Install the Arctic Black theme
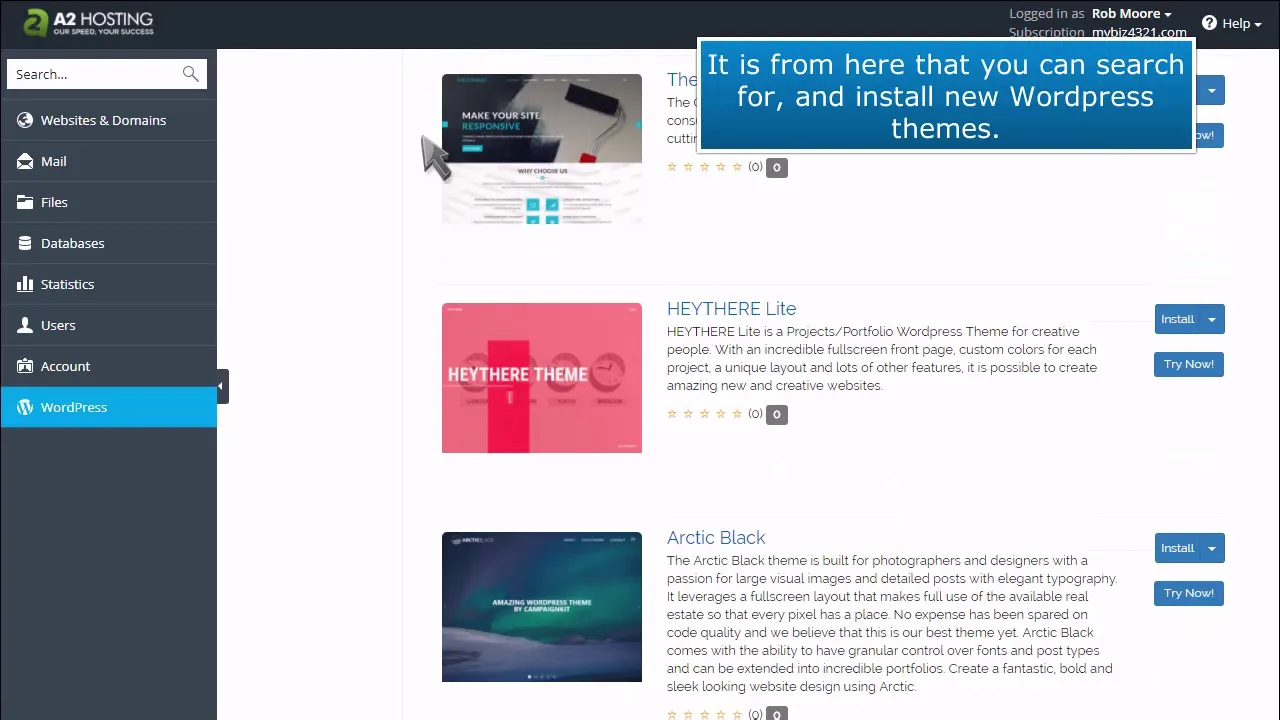 [1177, 548]
